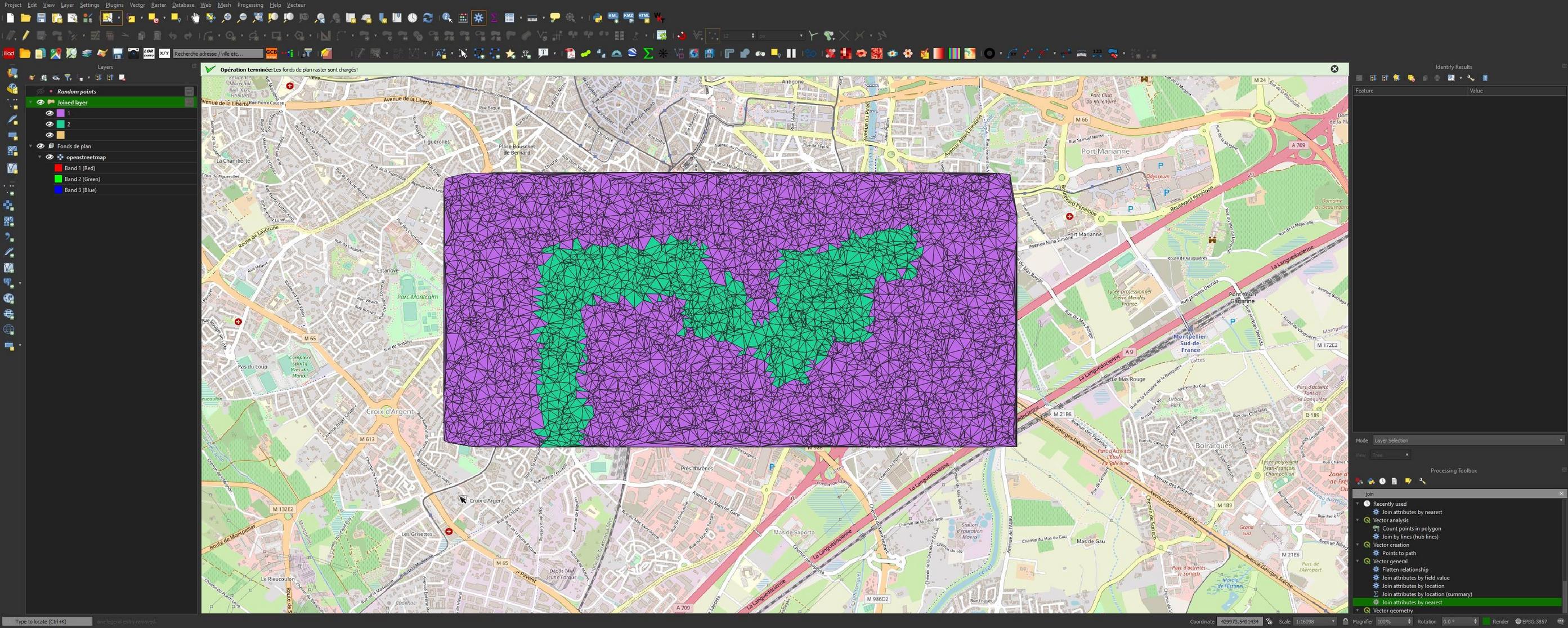Screen dimensions: 1568x628
Task: Collapse the Vector general toolbox group
Action: click(1358, 561)
